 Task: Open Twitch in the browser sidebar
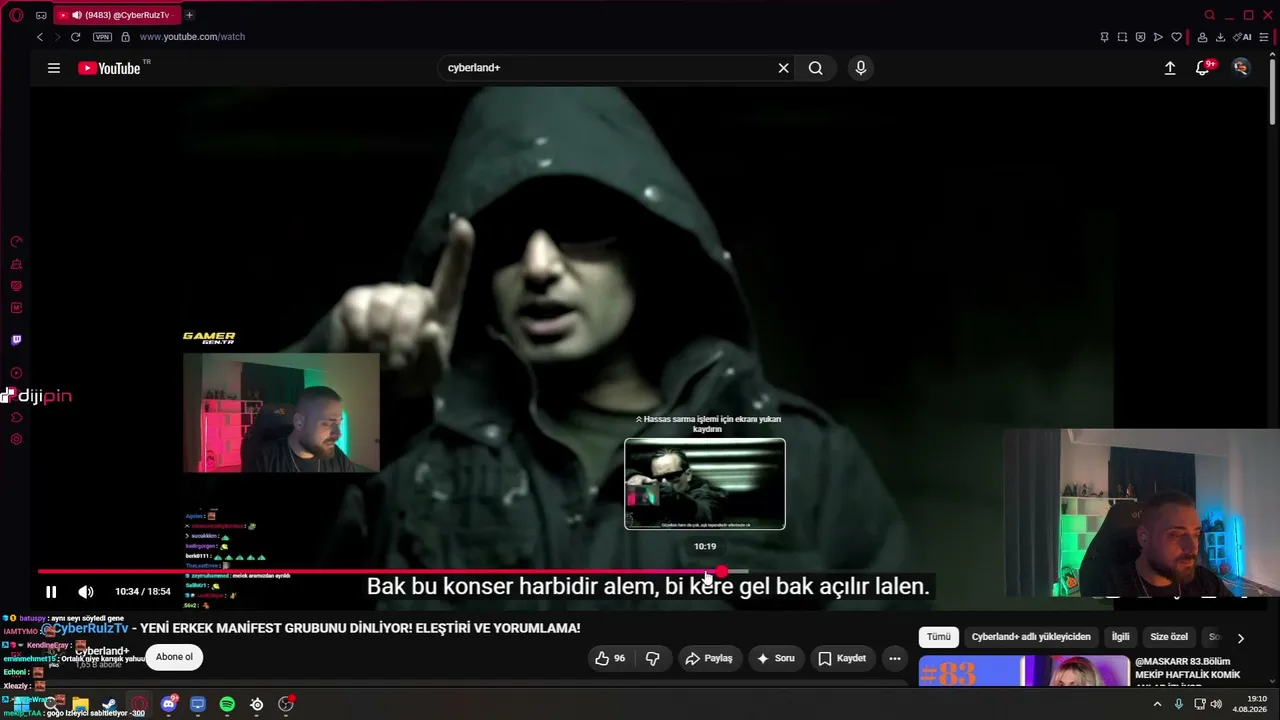(16, 340)
